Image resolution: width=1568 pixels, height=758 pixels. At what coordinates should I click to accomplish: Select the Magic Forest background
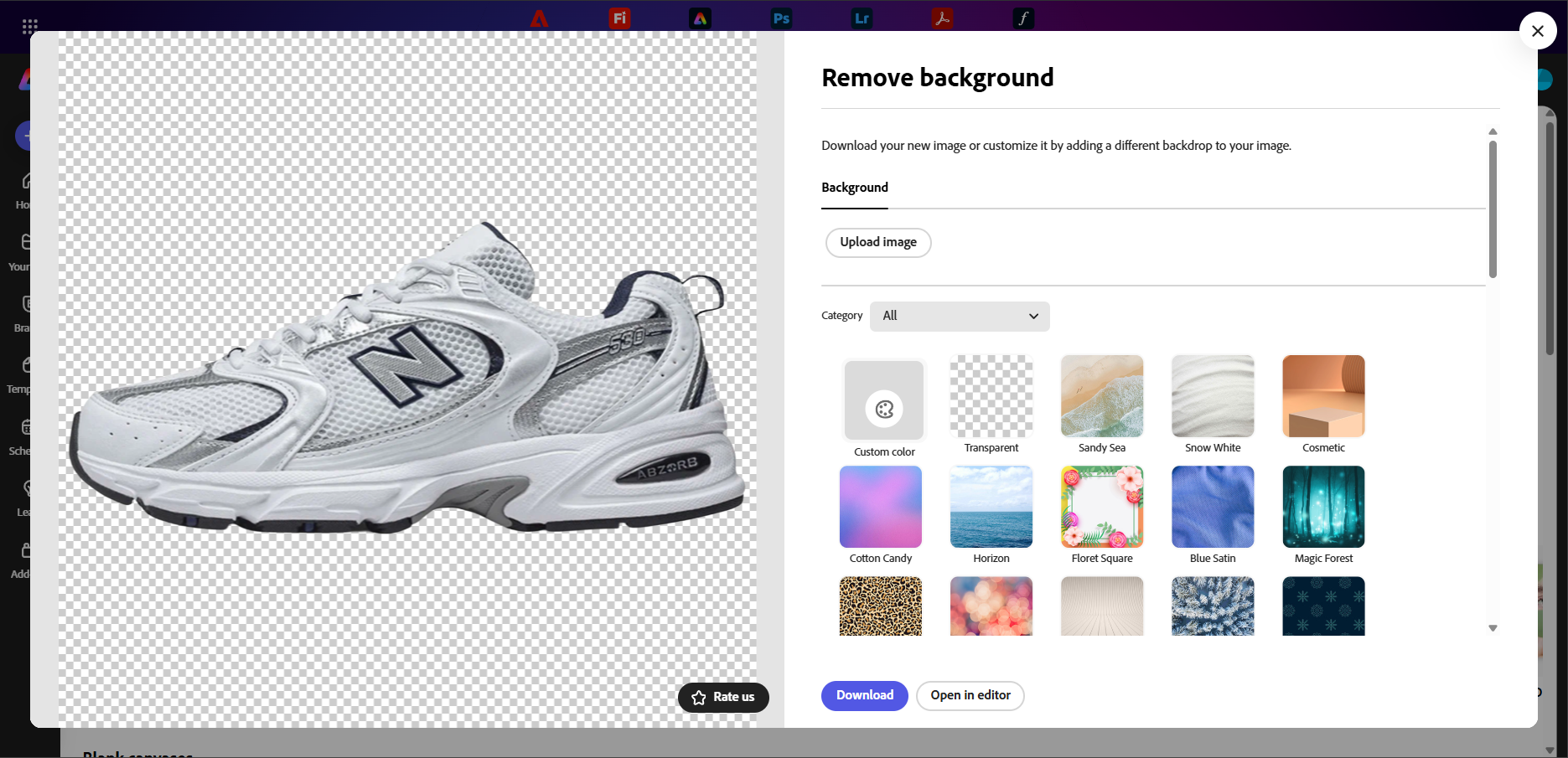tap(1323, 507)
